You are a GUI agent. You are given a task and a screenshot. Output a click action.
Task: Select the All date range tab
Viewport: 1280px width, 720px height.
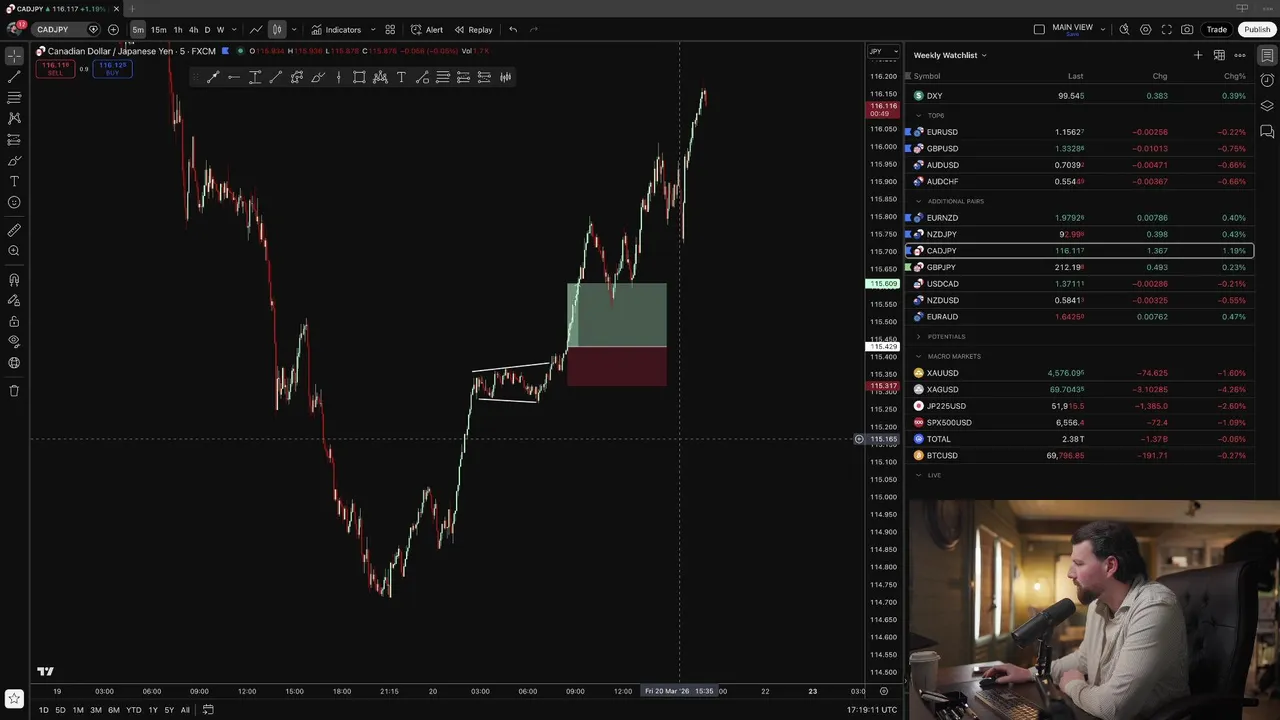185,710
